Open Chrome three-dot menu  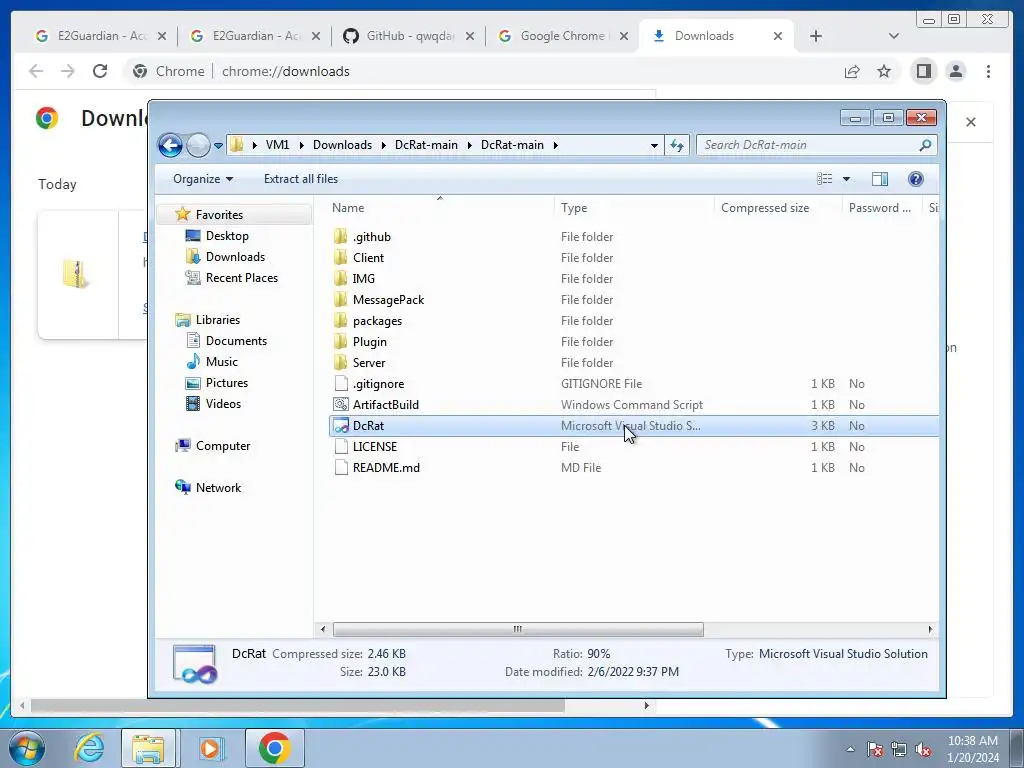[x=988, y=71]
